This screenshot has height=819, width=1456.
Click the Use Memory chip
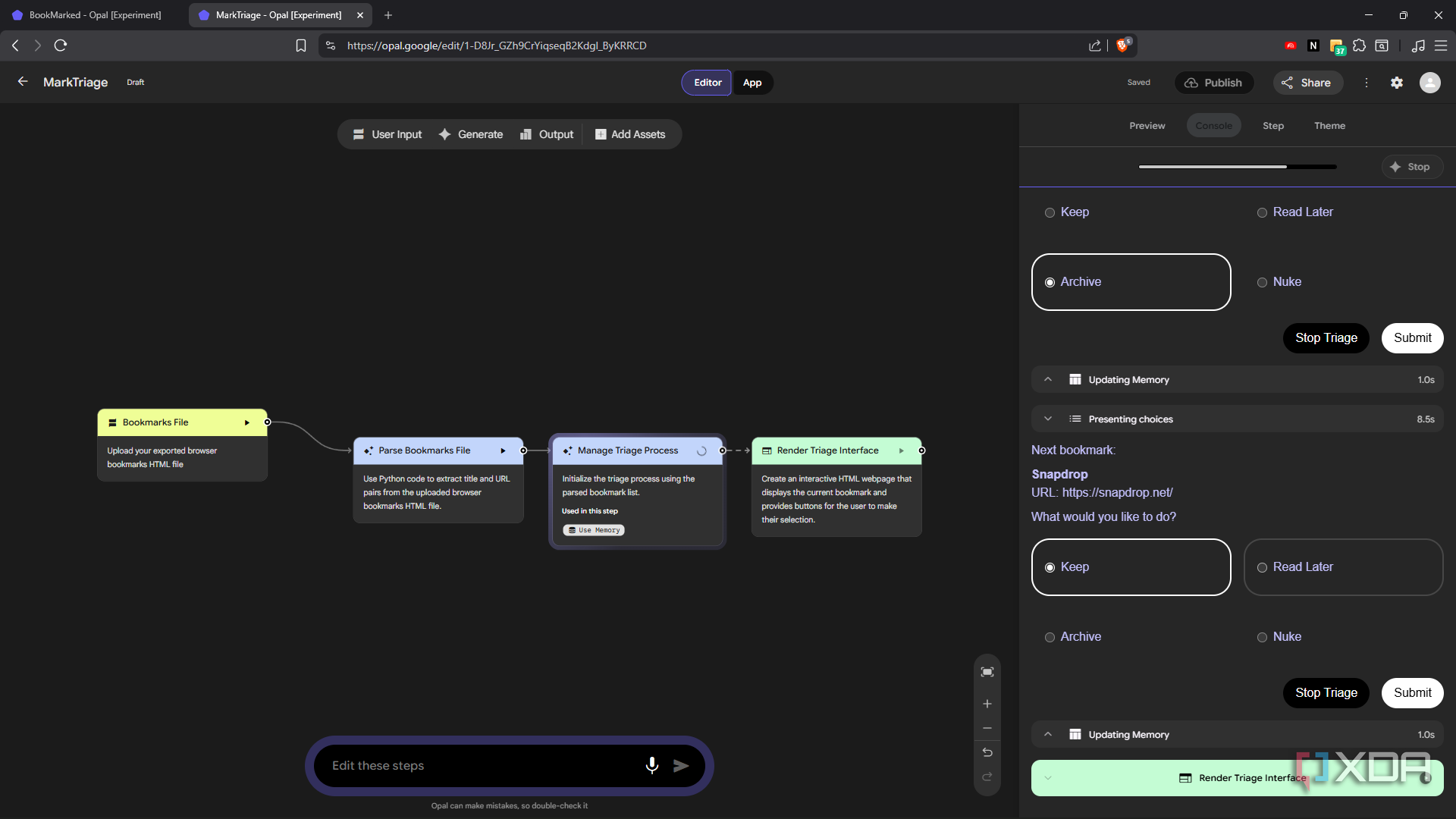point(594,530)
